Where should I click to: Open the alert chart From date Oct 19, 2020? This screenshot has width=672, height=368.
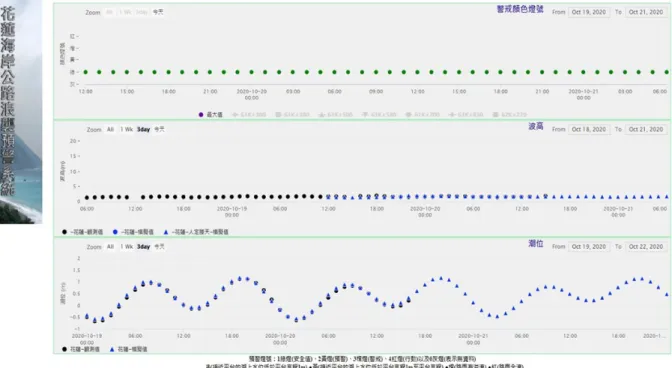point(589,12)
